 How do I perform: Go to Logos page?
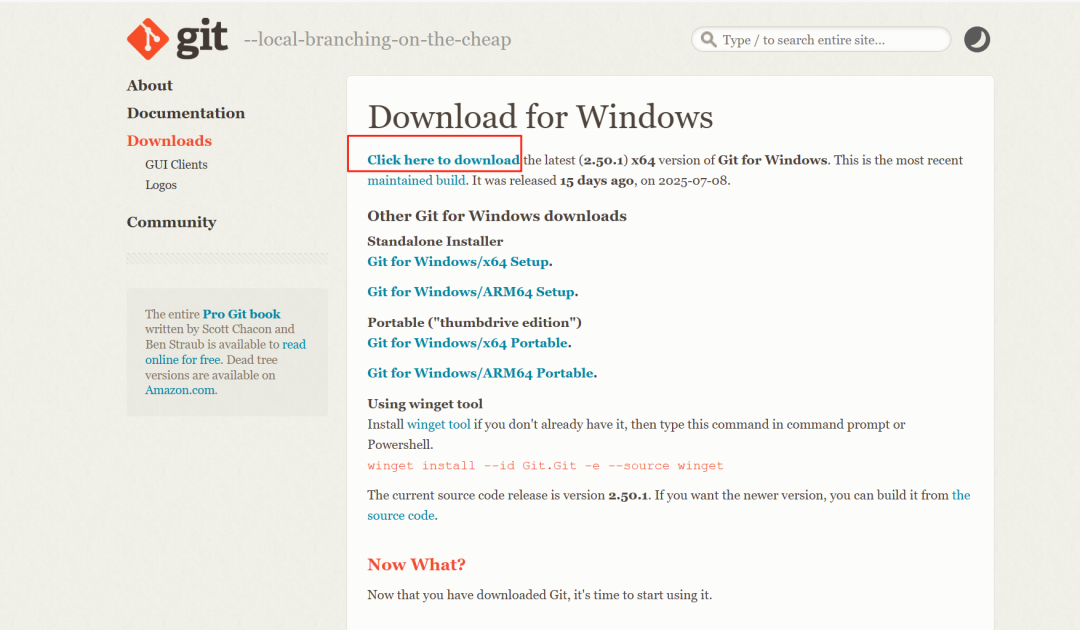pyautogui.click(x=161, y=185)
